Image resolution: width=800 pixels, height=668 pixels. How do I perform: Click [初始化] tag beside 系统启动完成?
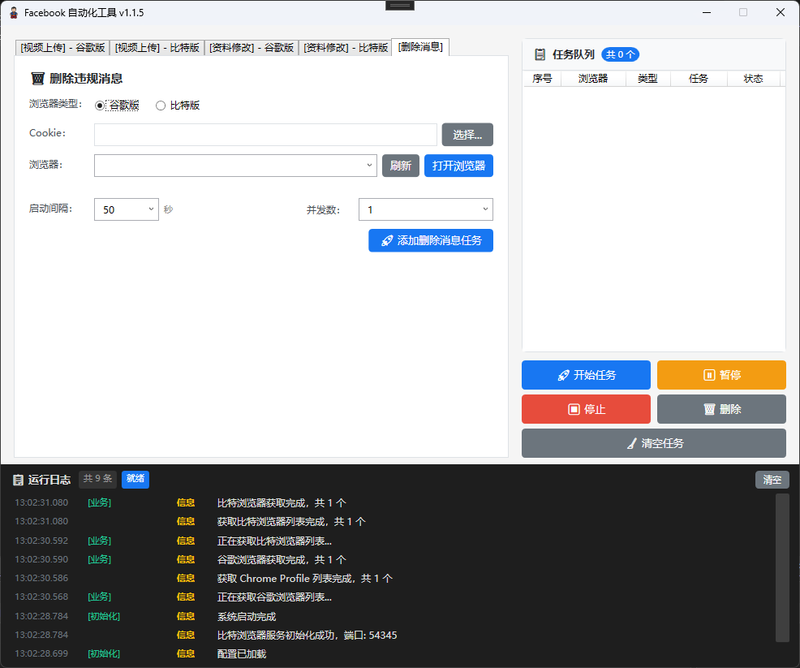click(x=104, y=616)
